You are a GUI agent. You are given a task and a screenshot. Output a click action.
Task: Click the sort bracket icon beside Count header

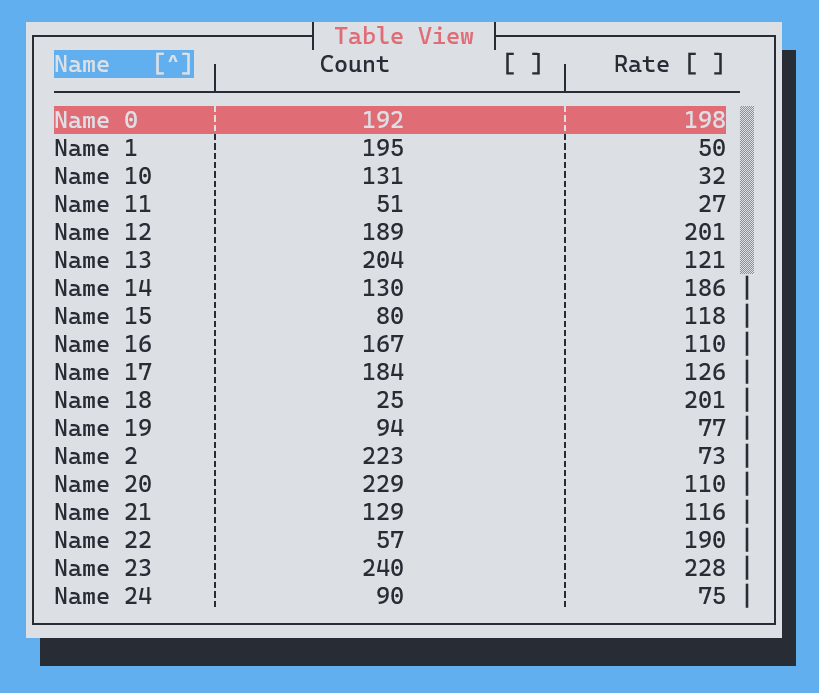521,64
